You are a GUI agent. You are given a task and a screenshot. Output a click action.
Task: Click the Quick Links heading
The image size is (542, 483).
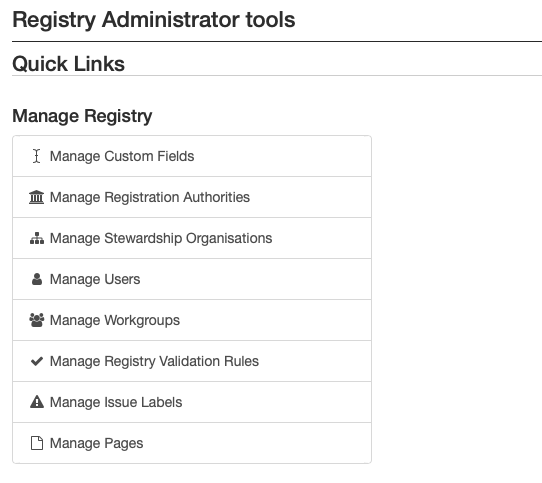68,64
